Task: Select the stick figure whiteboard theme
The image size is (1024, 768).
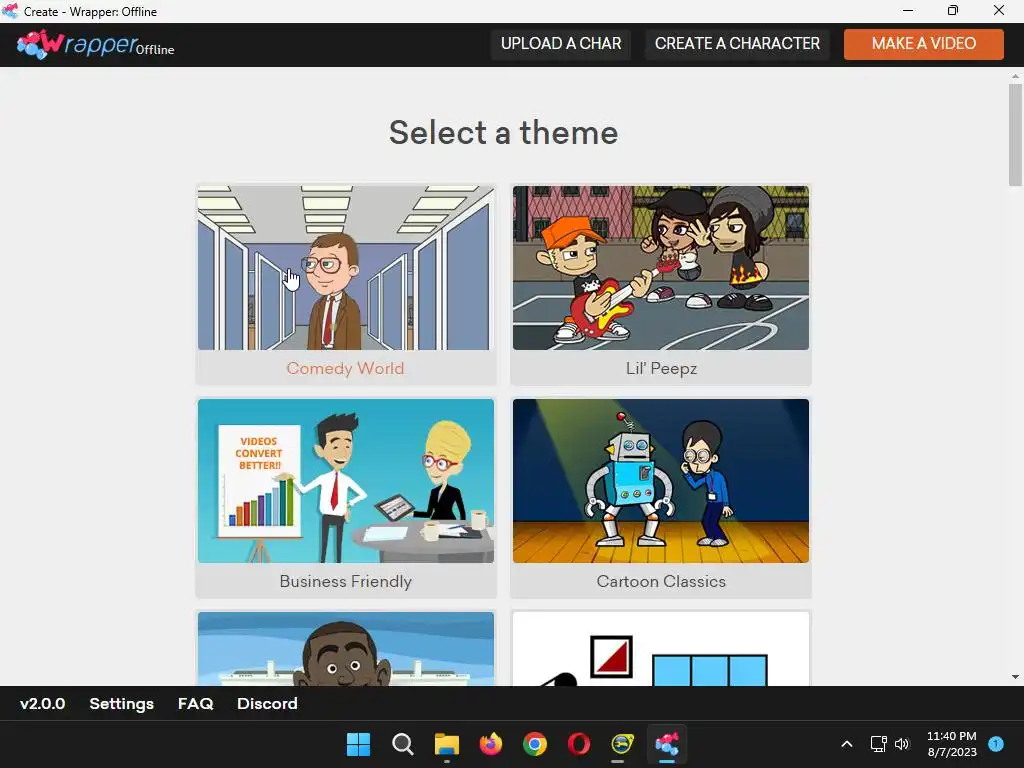Action: (x=661, y=648)
